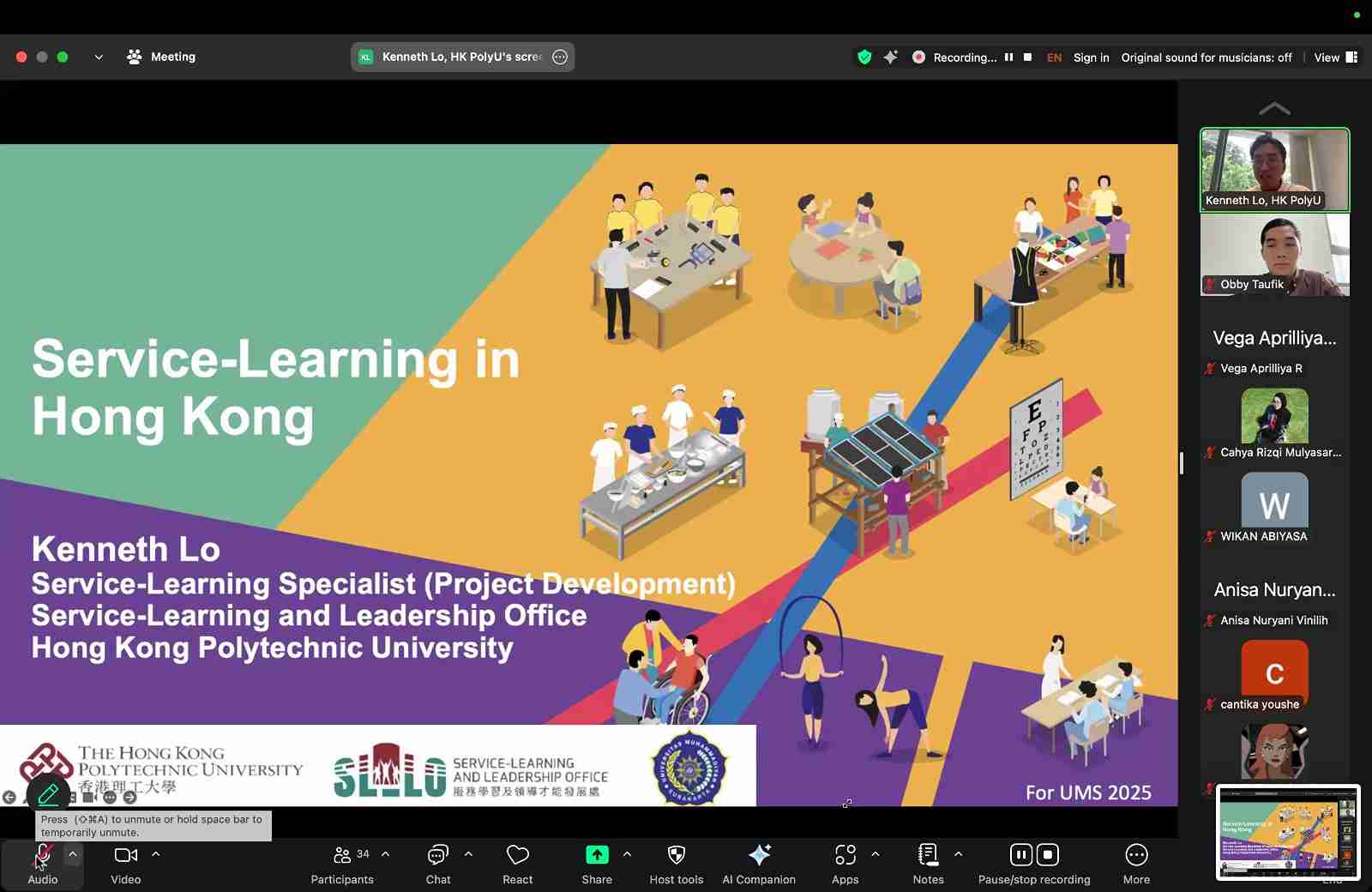This screenshot has width=1372, height=892.
Task: Click the slide title Service-Learning in Hong Kong
Action: tap(276, 388)
